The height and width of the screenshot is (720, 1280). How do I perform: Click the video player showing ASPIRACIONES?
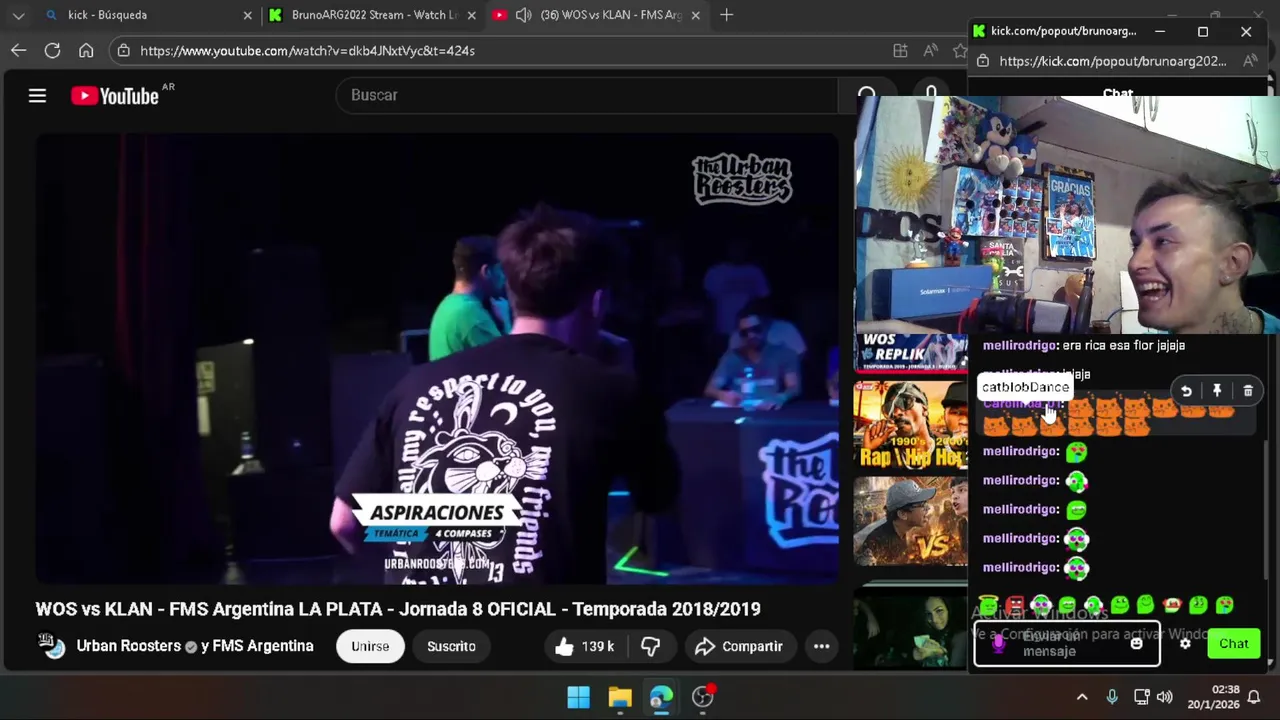437,358
